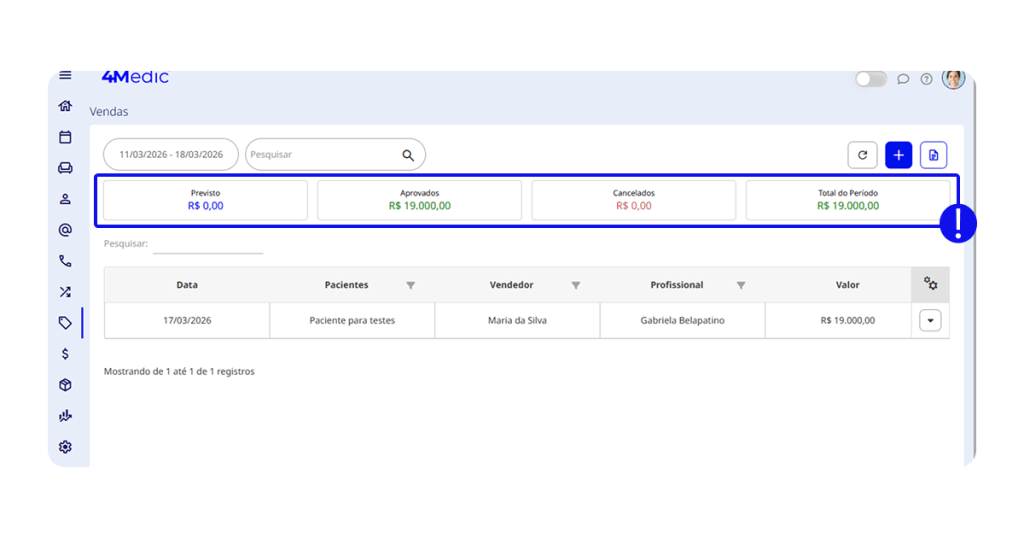Add a new sale with plus button
The width and height of the screenshot is (1024, 538).
click(x=898, y=155)
